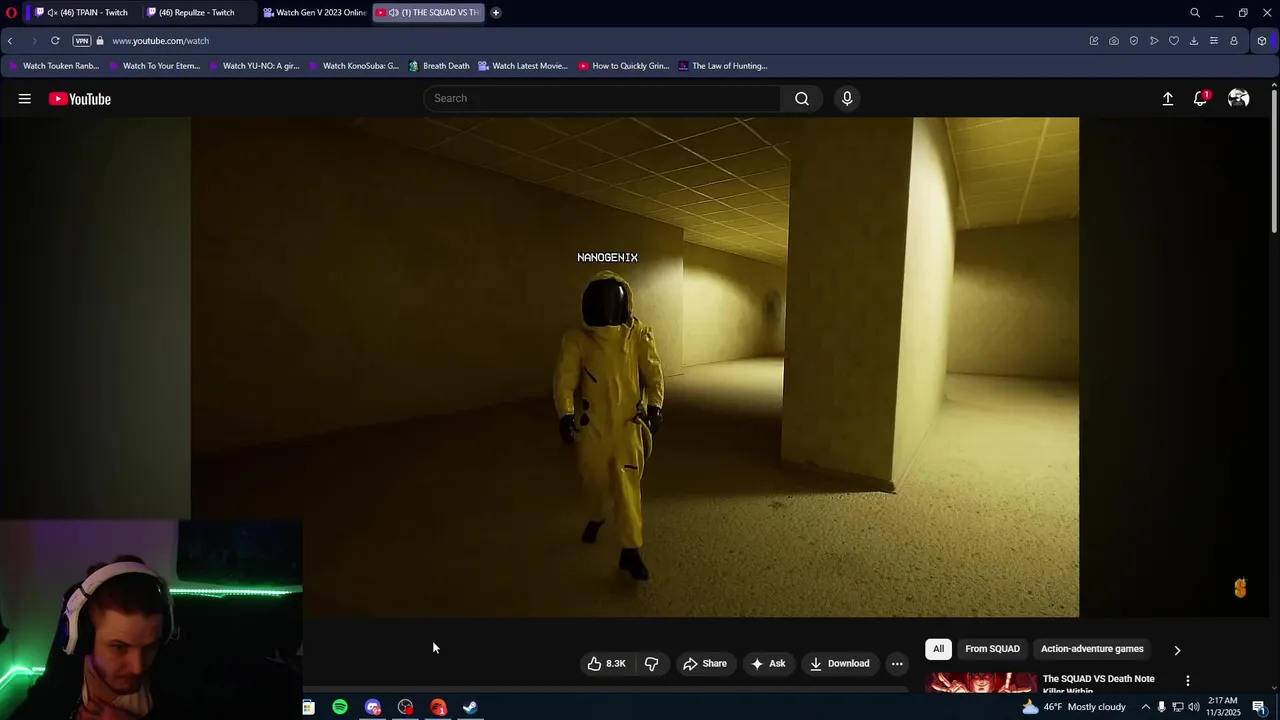
Task: Open the Watch To Your Etern... bookmark
Action: tap(154, 66)
